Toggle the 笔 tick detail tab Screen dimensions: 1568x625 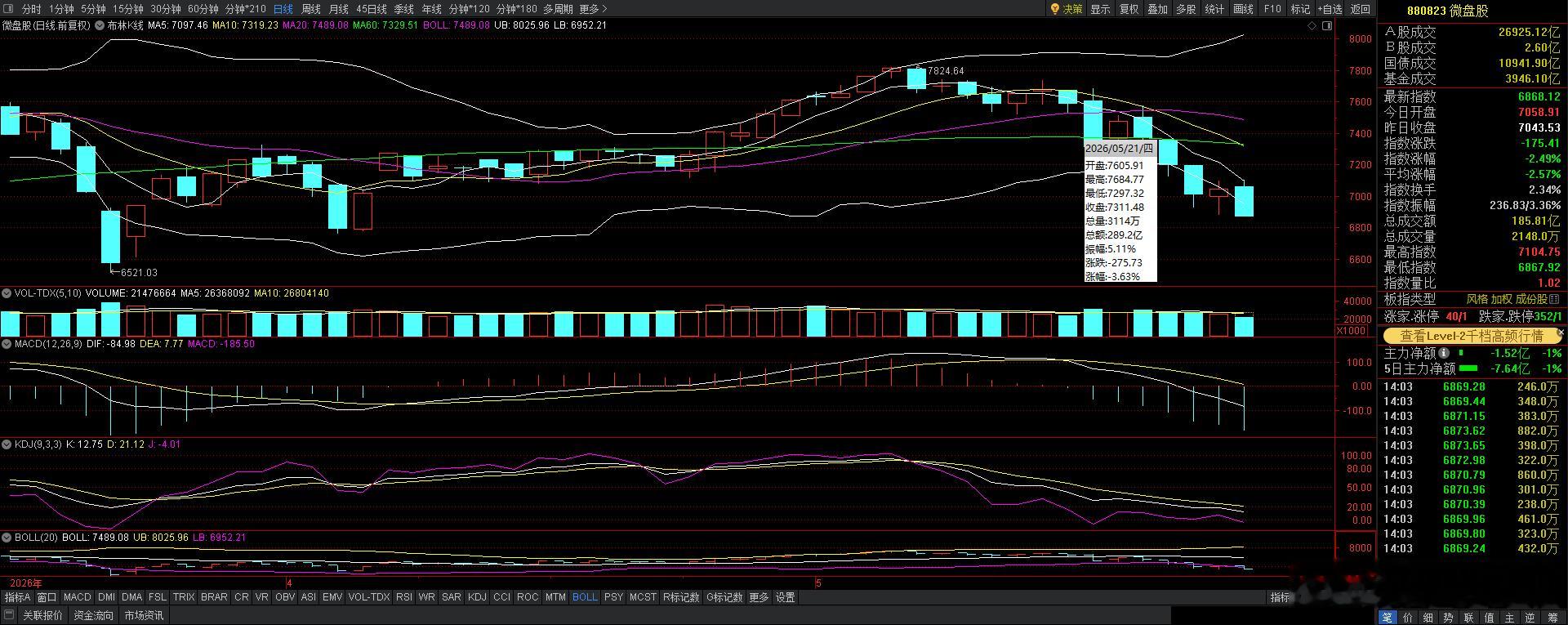pos(1388,618)
